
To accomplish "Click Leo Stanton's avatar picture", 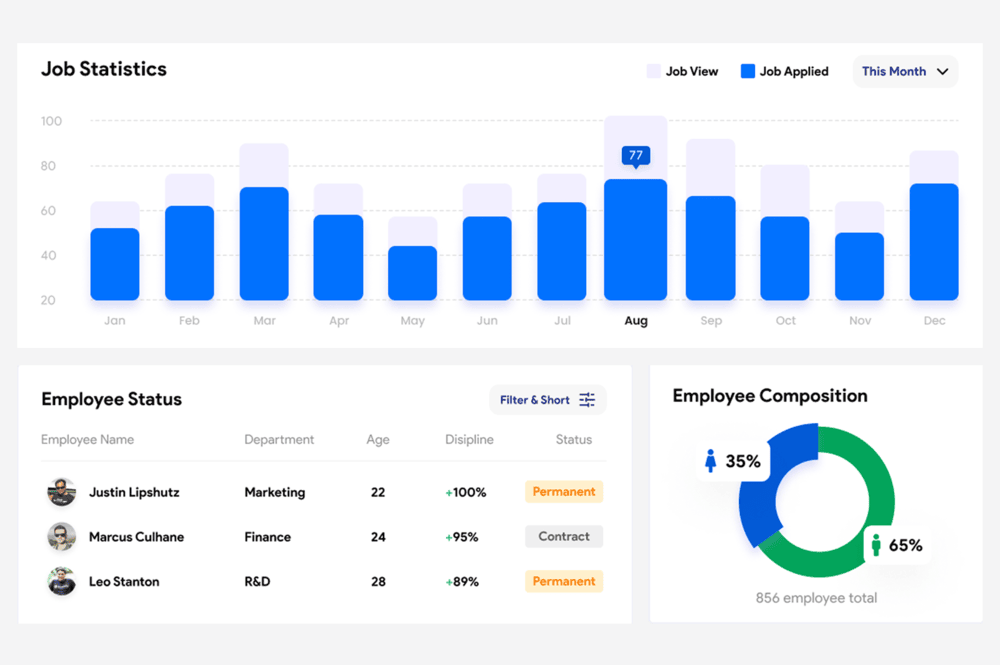I will click(62, 582).
